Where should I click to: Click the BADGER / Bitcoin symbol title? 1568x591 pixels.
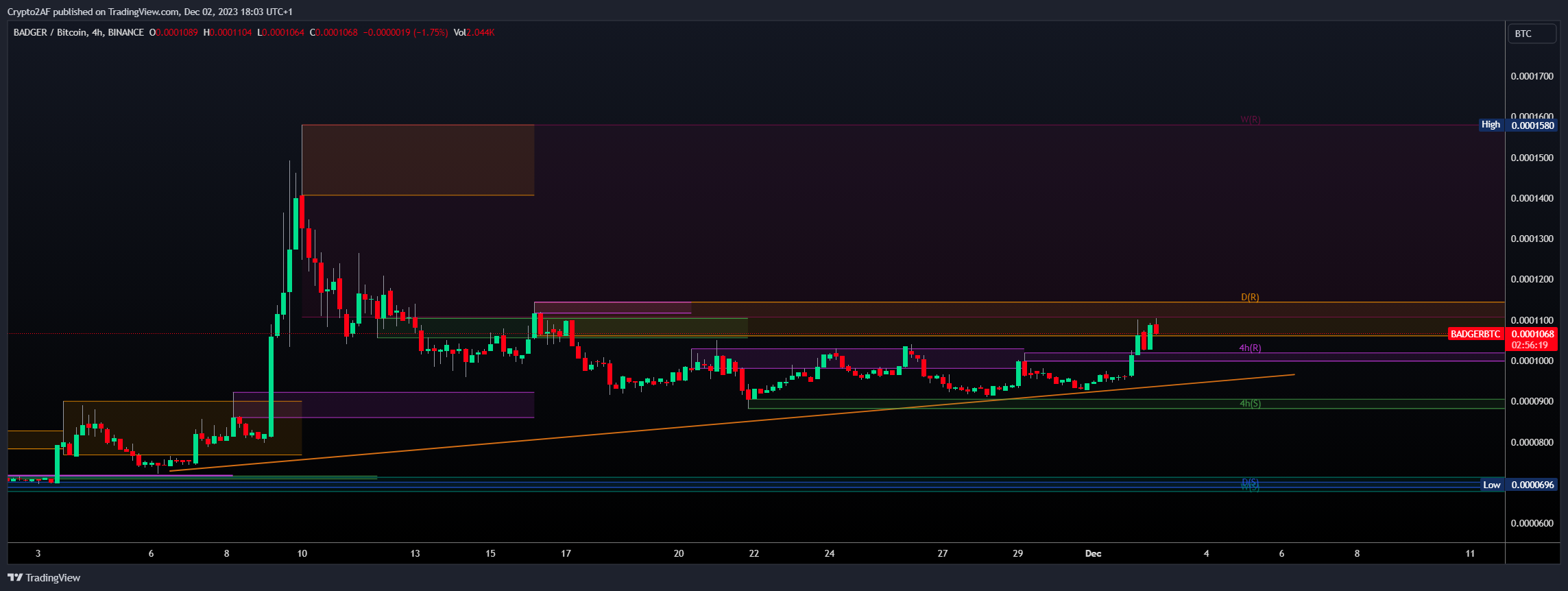[x=50, y=32]
